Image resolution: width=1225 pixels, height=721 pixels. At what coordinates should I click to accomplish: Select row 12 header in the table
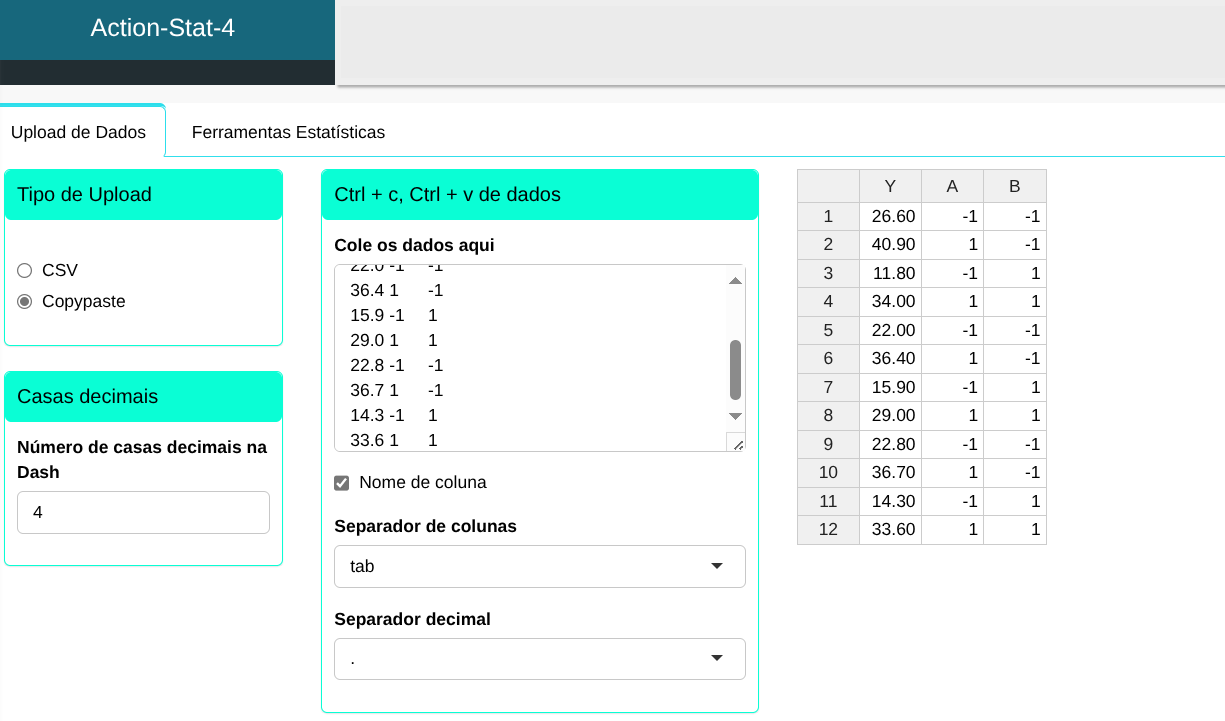[x=827, y=530]
